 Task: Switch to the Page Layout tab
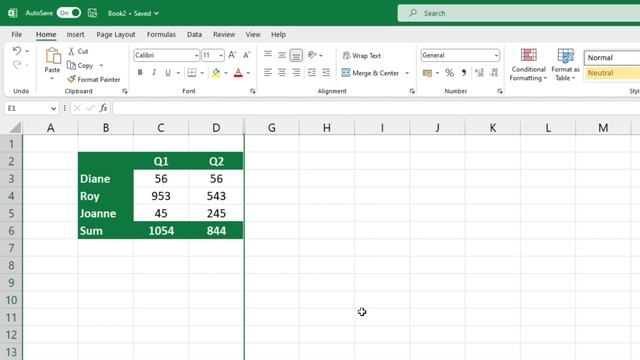point(116,34)
